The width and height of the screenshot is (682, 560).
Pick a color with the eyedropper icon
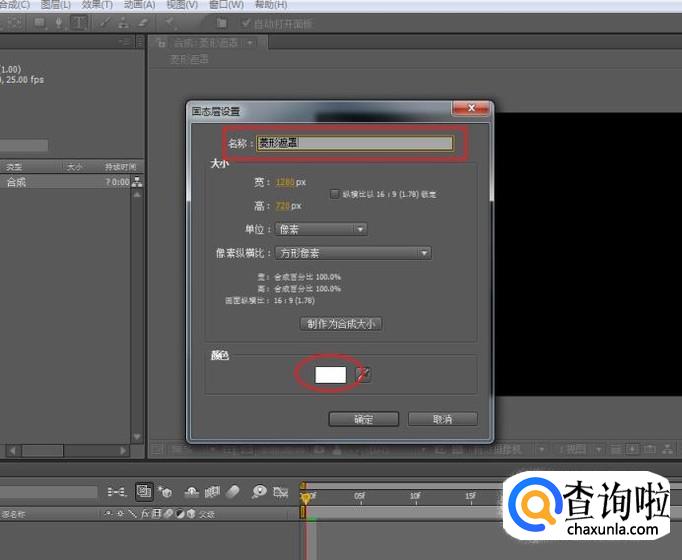pyautogui.click(x=364, y=374)
